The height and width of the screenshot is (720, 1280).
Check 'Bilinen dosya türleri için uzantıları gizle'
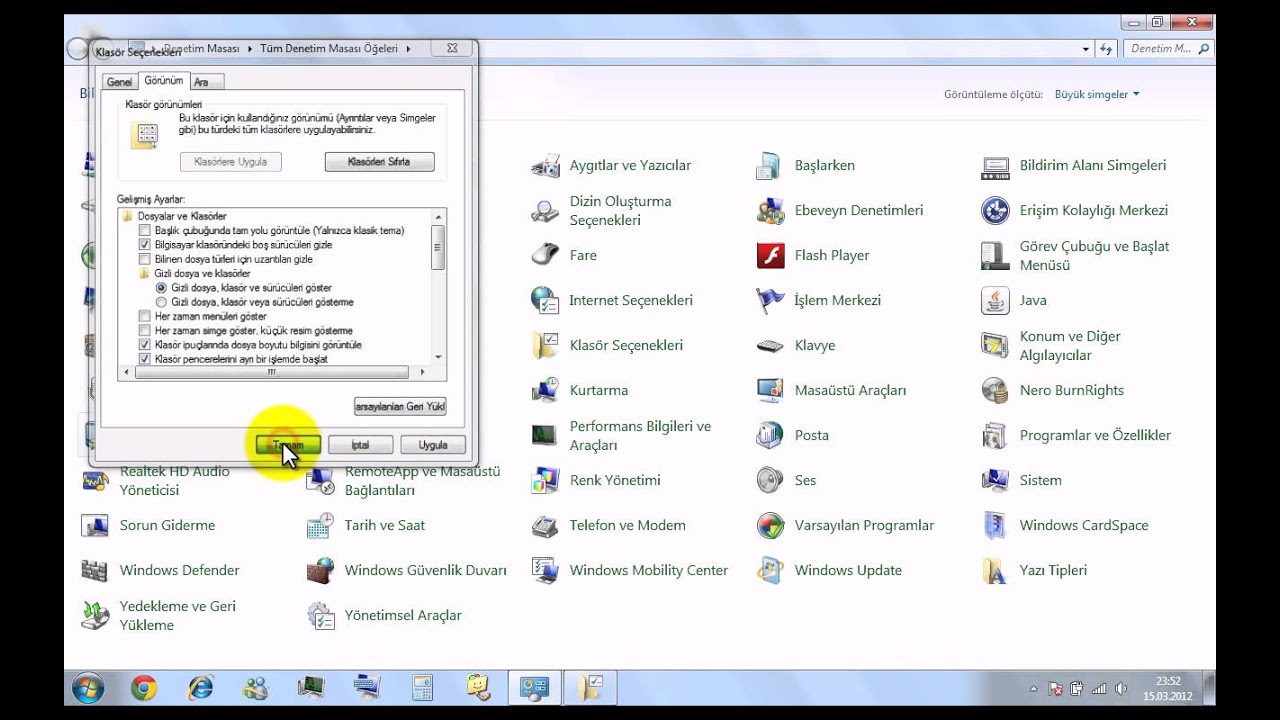click(x=146, y=259)
